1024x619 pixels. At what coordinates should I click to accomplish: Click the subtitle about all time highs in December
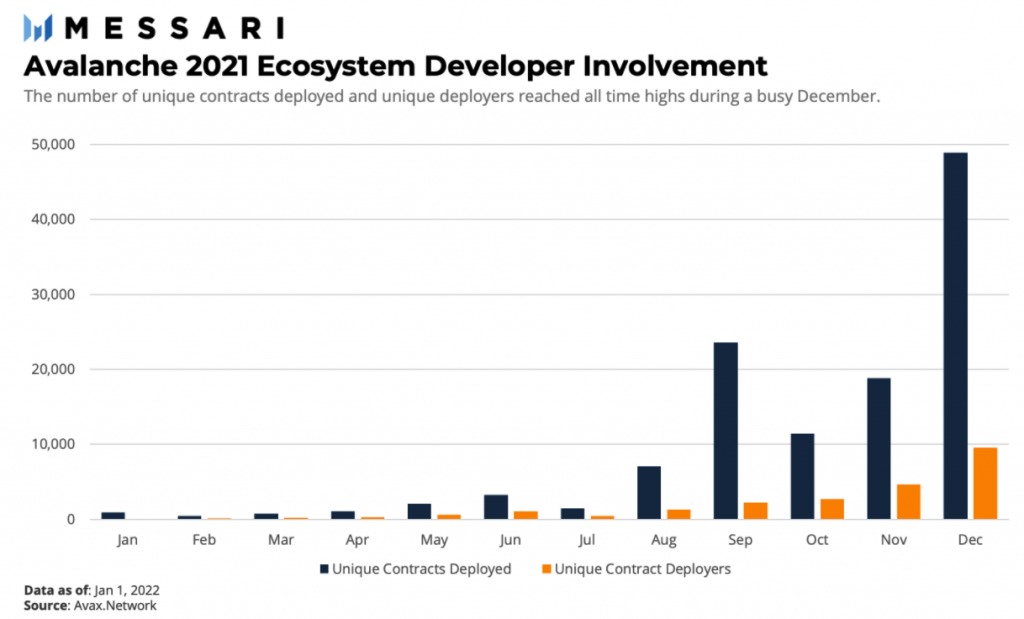click(452, 97)
